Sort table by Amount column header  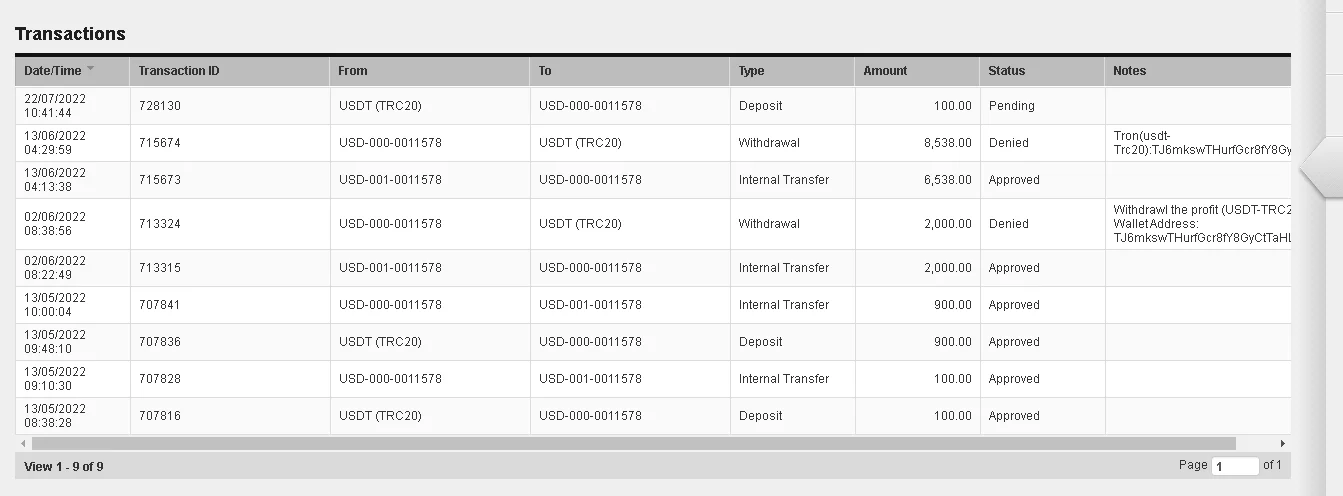(885, 71)
